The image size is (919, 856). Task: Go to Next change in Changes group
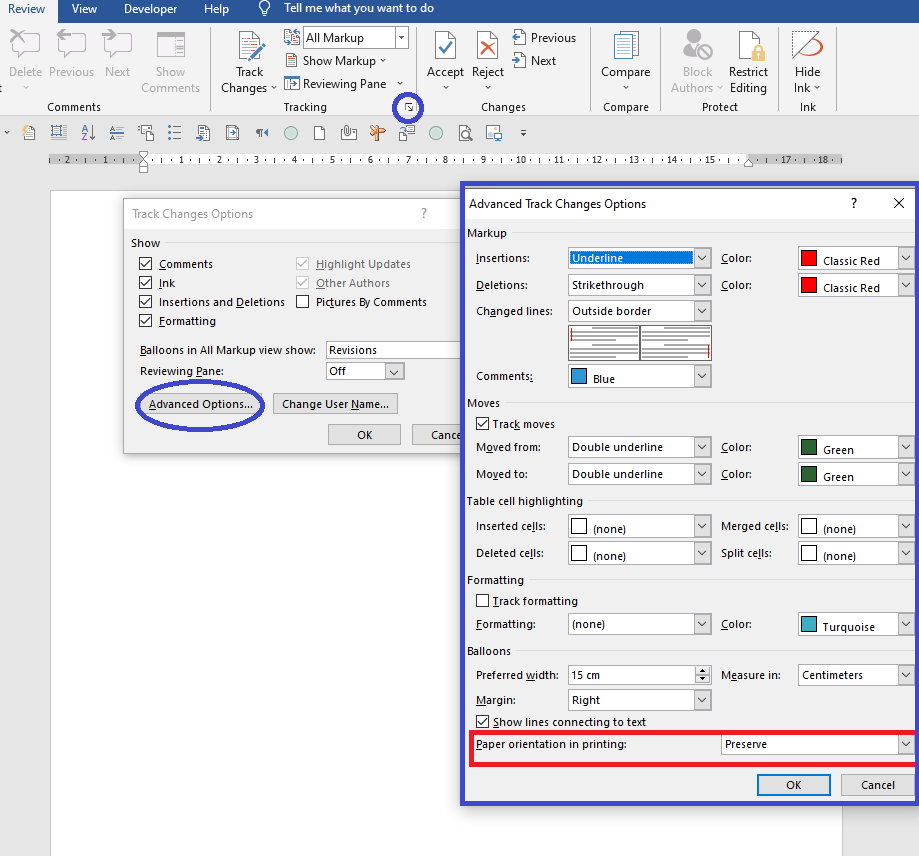[x=535, y=60]
